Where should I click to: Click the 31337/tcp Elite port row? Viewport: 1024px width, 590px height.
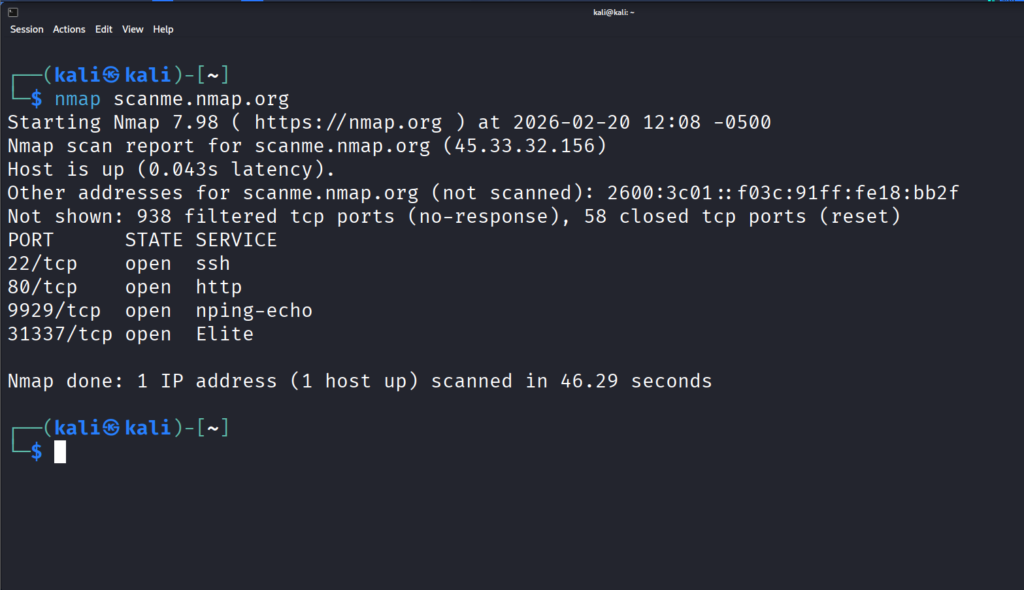tap(130, 335)
